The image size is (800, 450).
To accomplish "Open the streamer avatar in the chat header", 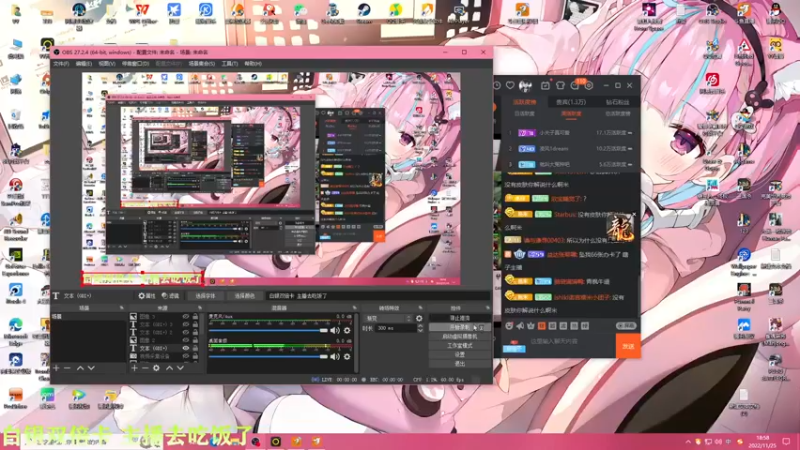I will tap(526, 85).
